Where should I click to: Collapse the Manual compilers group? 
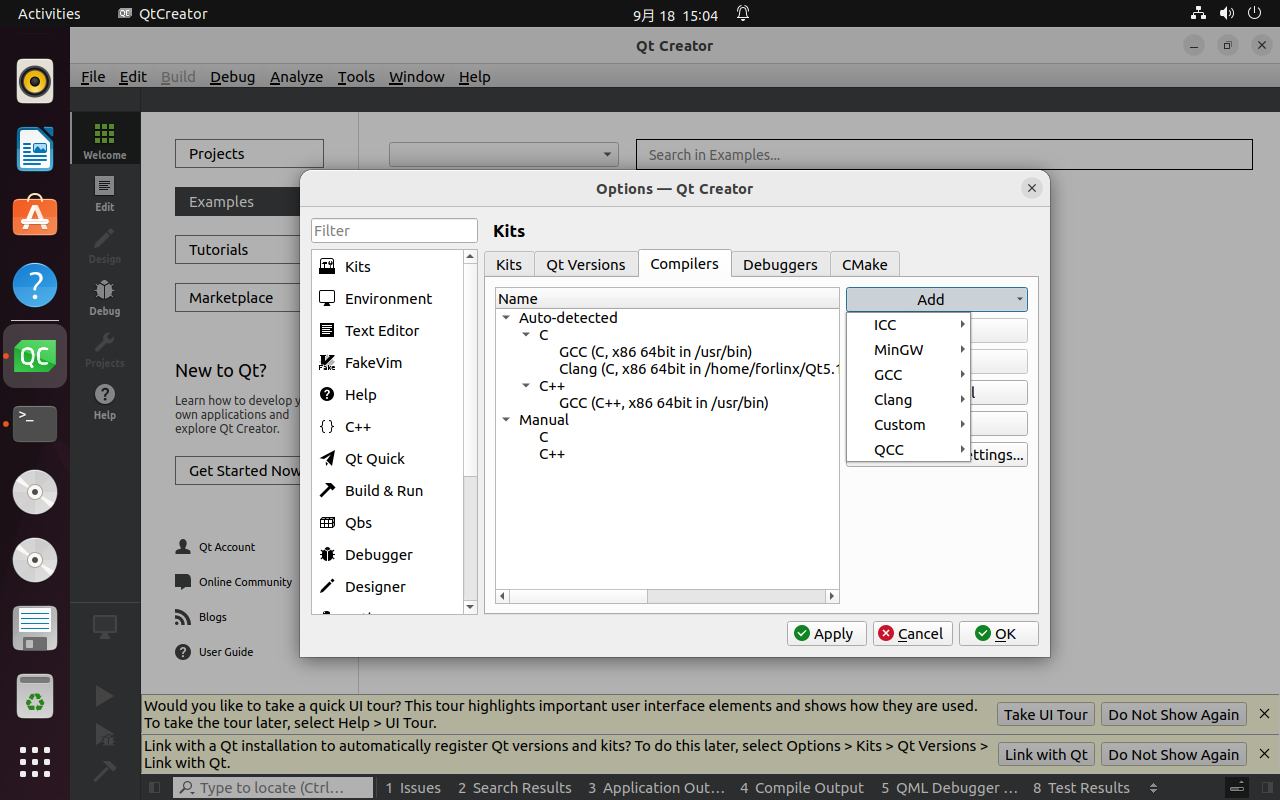pyautogui.click(x=507, y=420)
